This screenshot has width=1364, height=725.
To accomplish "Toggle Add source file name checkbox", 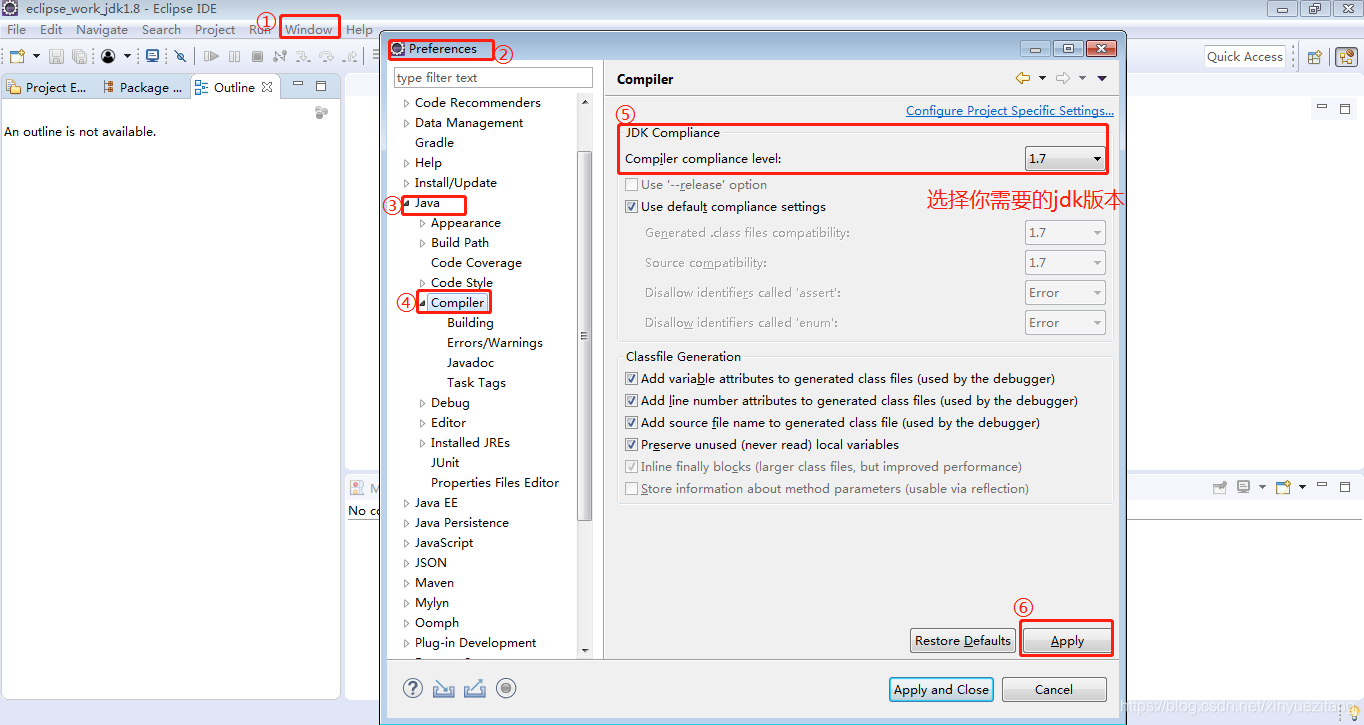I will pyautogui.click(x=631, y=423).
